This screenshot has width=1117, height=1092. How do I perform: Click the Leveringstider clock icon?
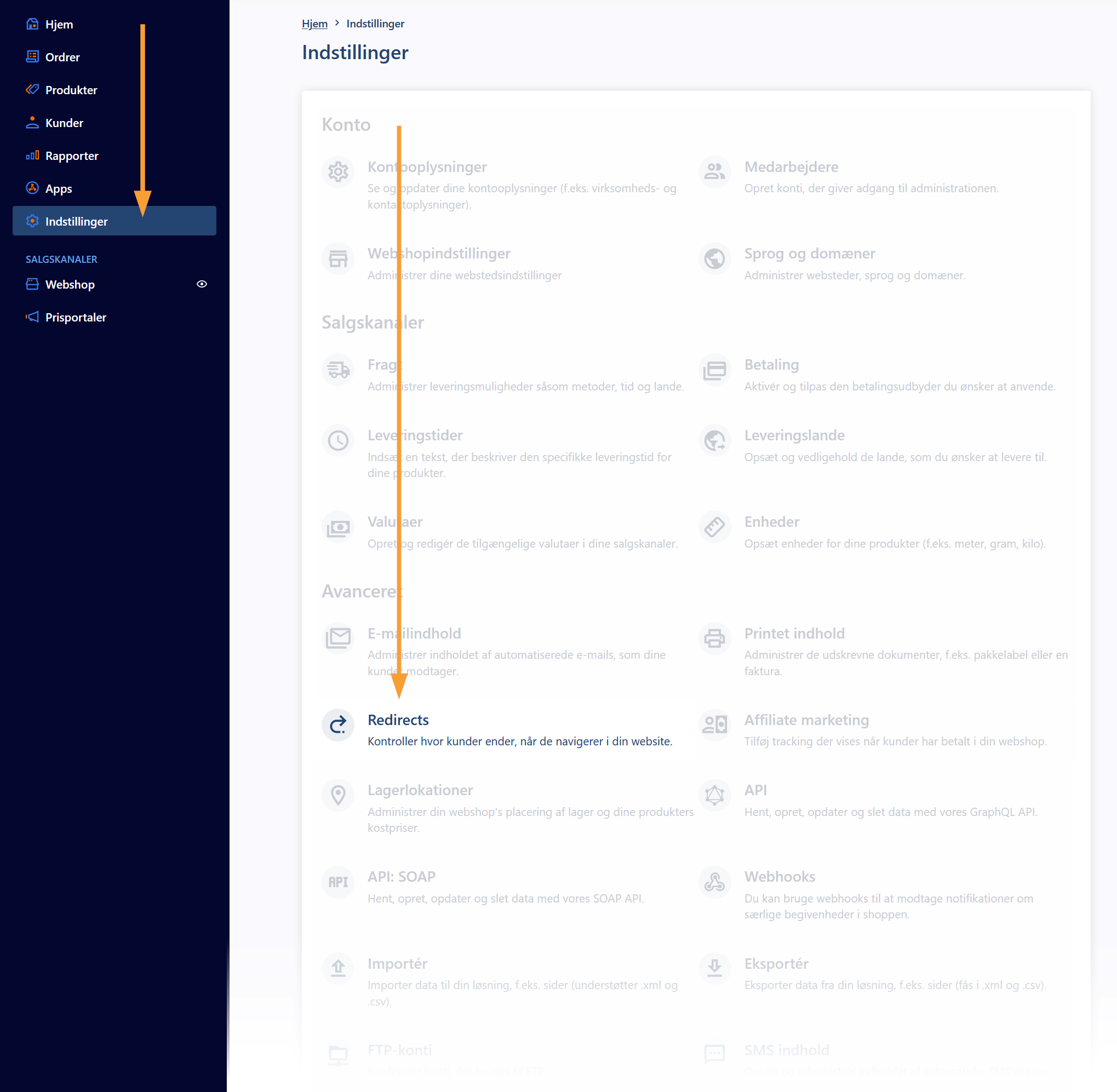pos(338,440)
